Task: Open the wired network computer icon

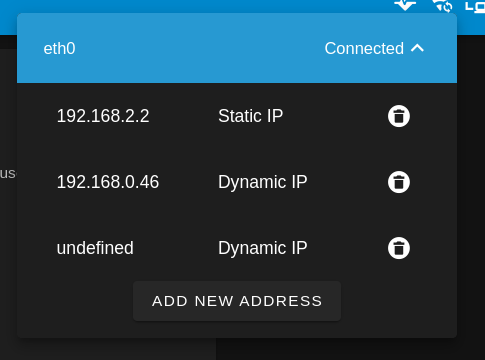Action: pyautogui.click(x=475, y=6)
